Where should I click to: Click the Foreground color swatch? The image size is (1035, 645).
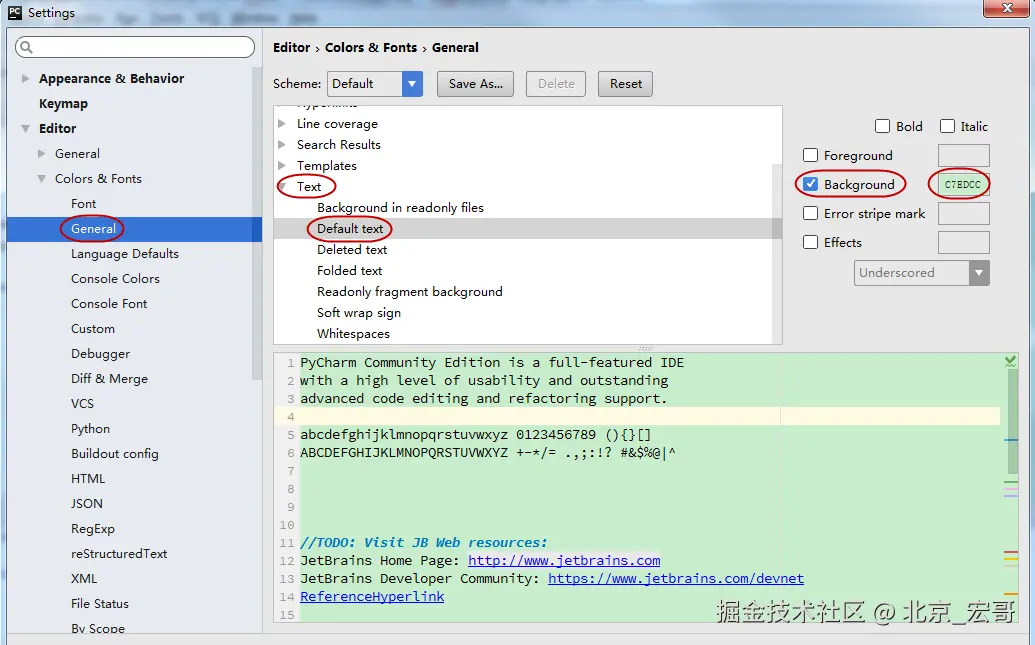tap(963, 155)
